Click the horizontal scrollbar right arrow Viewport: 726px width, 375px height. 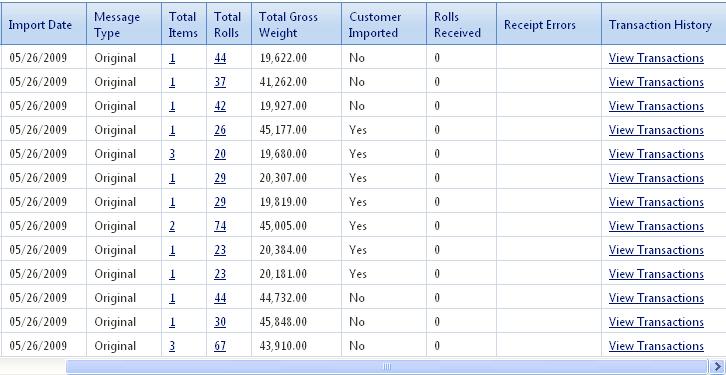(x=717, y=367)
